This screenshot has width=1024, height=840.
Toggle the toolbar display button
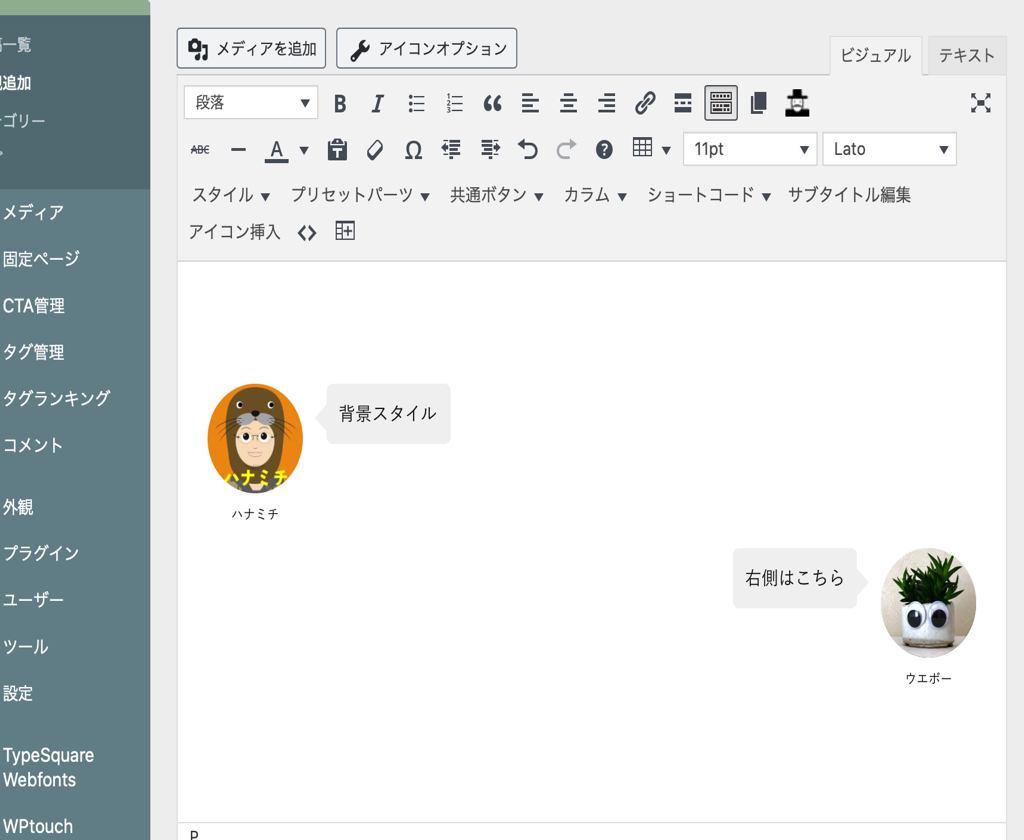[x=721, y=103]
